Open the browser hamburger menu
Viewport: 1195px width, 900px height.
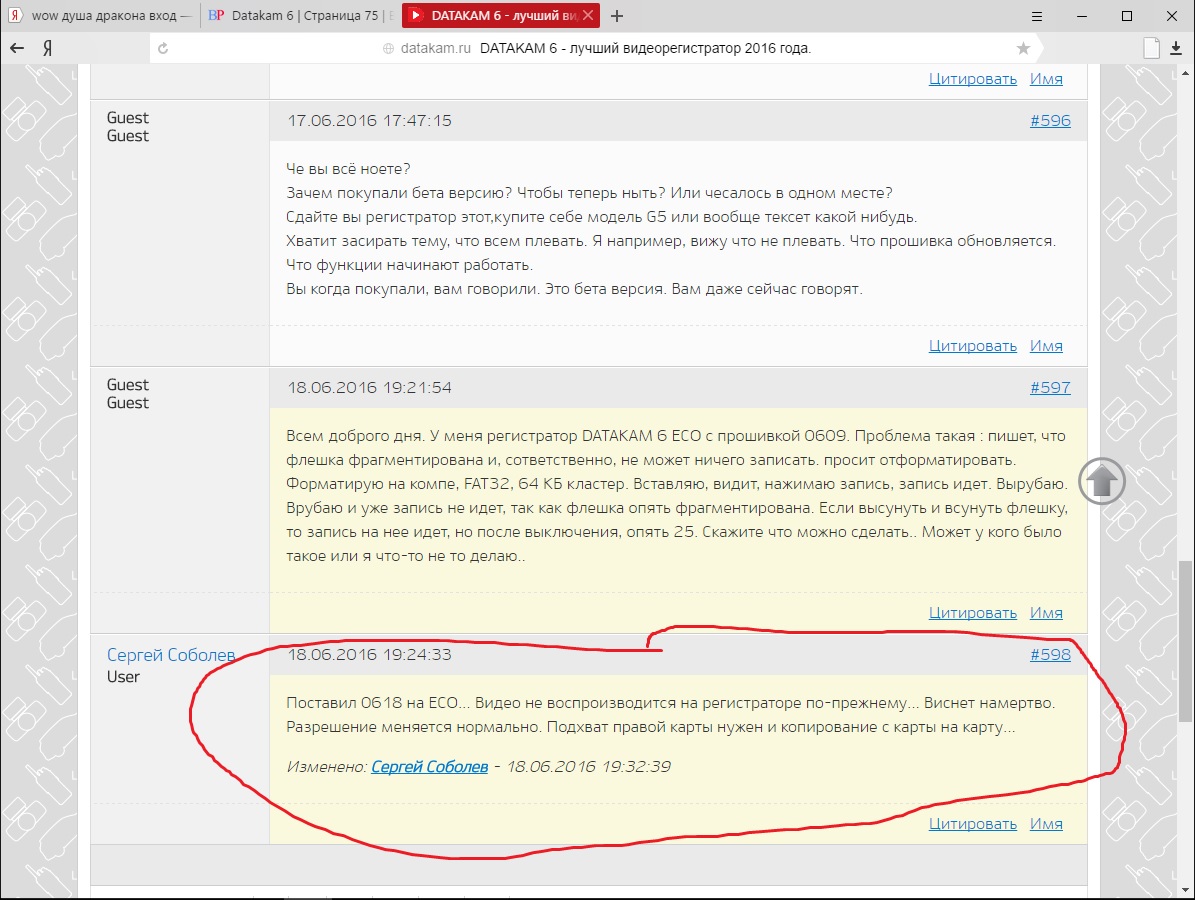[1036, 16]
